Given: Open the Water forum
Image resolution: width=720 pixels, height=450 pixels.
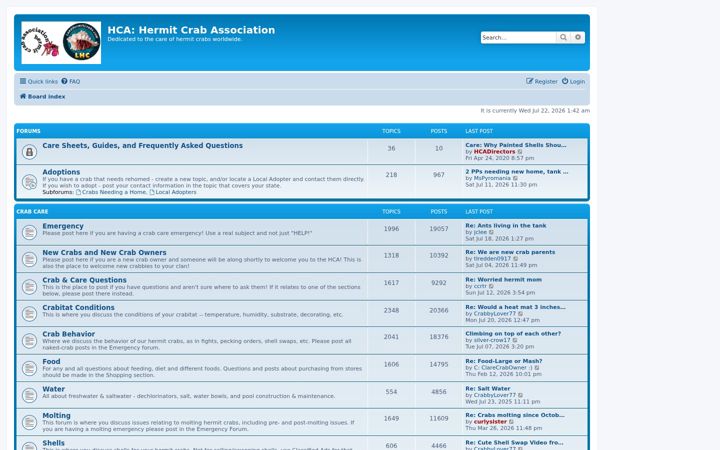Looking at the screenshot, I should click(x=54, y=389).
